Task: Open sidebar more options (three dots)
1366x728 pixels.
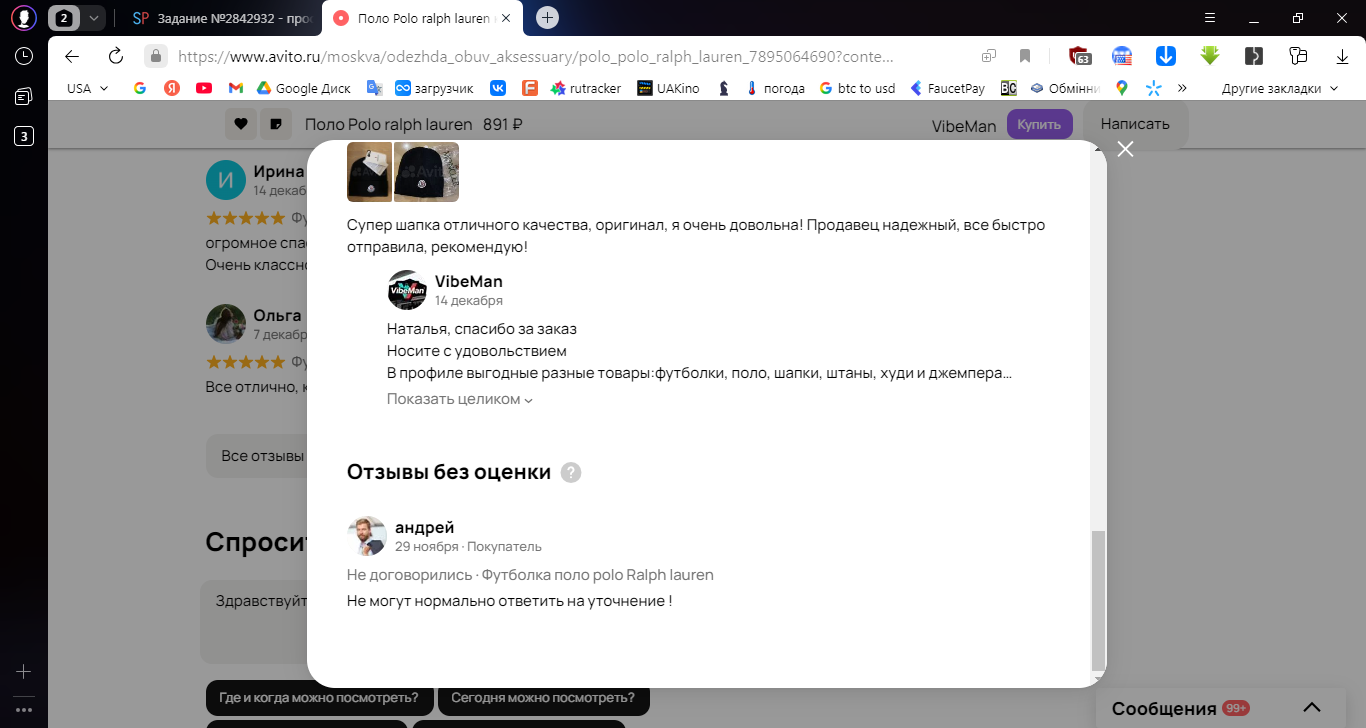Action: pos(24,710)
